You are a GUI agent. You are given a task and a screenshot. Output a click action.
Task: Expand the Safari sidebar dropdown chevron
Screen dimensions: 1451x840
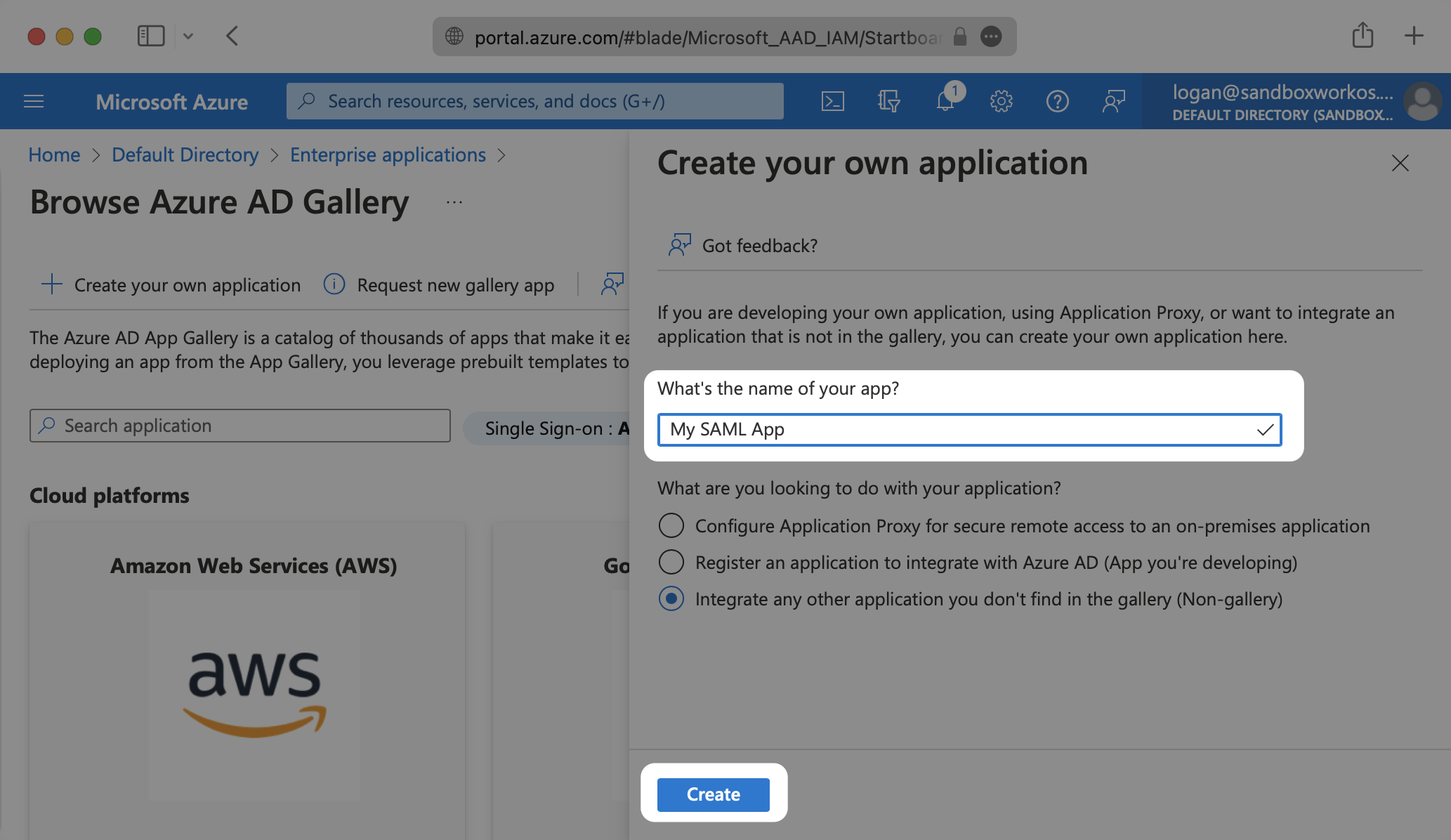tap(188, 36)
